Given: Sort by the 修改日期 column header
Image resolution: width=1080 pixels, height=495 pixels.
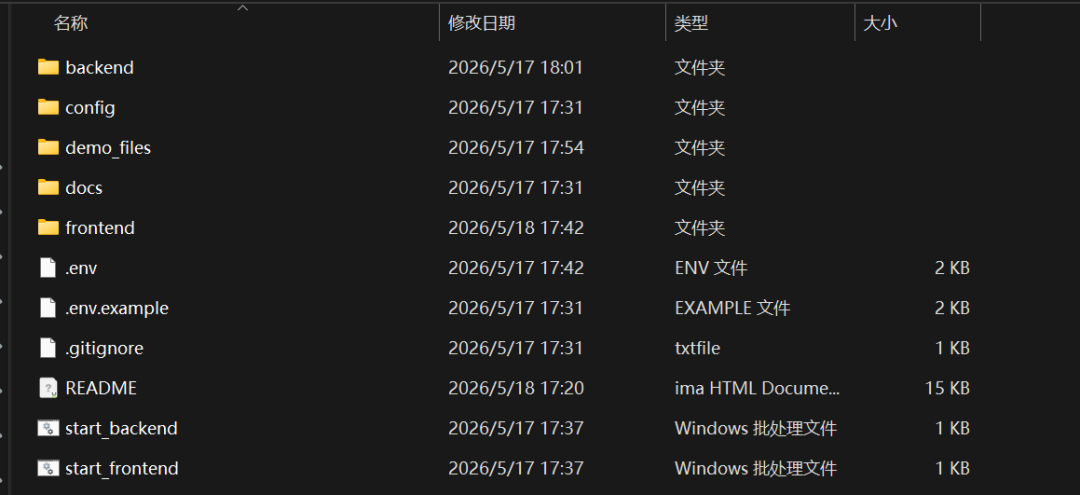Looking at the screenshot, I should click(x=481, y=23).
